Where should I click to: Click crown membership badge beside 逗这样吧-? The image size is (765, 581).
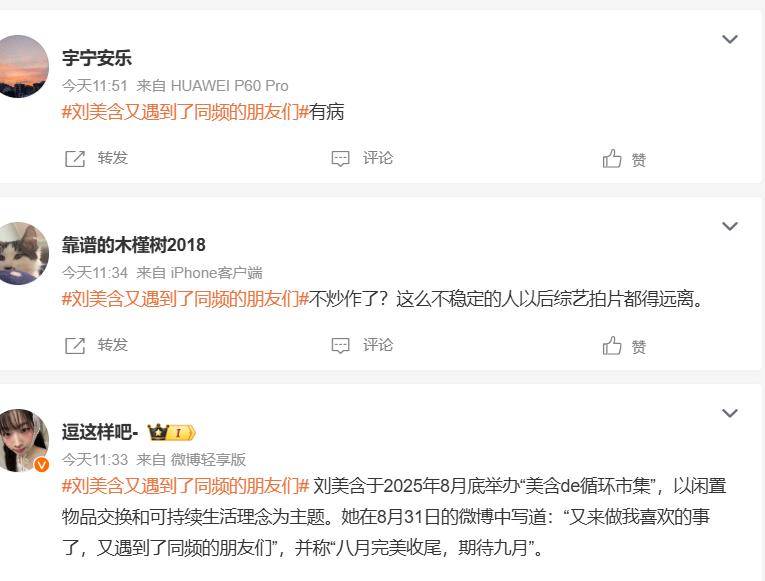(x=172, y=432)
